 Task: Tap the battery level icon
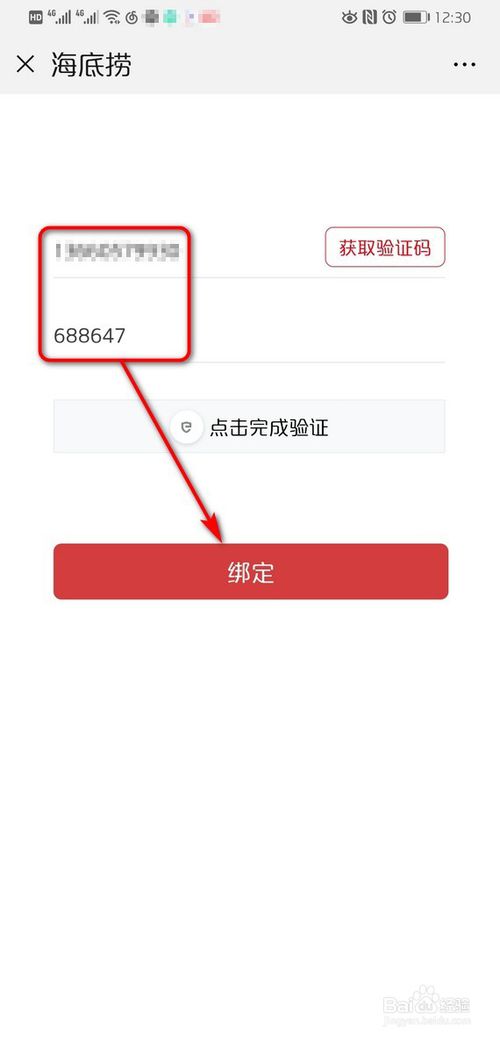416,18
